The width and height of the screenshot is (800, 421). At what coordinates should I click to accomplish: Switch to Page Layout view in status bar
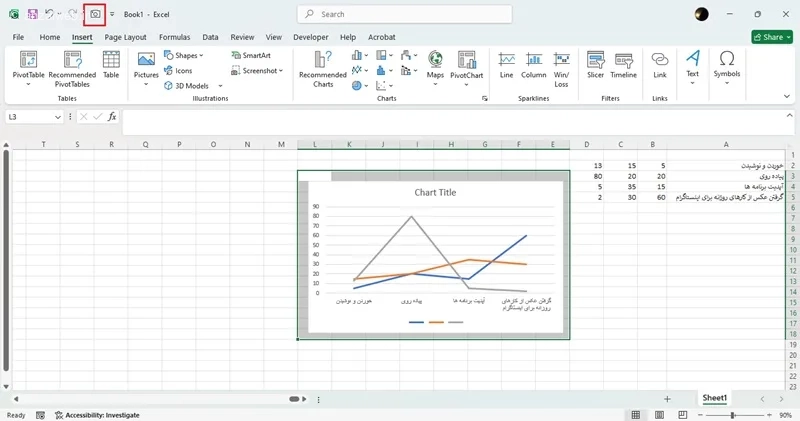[x=657, y=415]
